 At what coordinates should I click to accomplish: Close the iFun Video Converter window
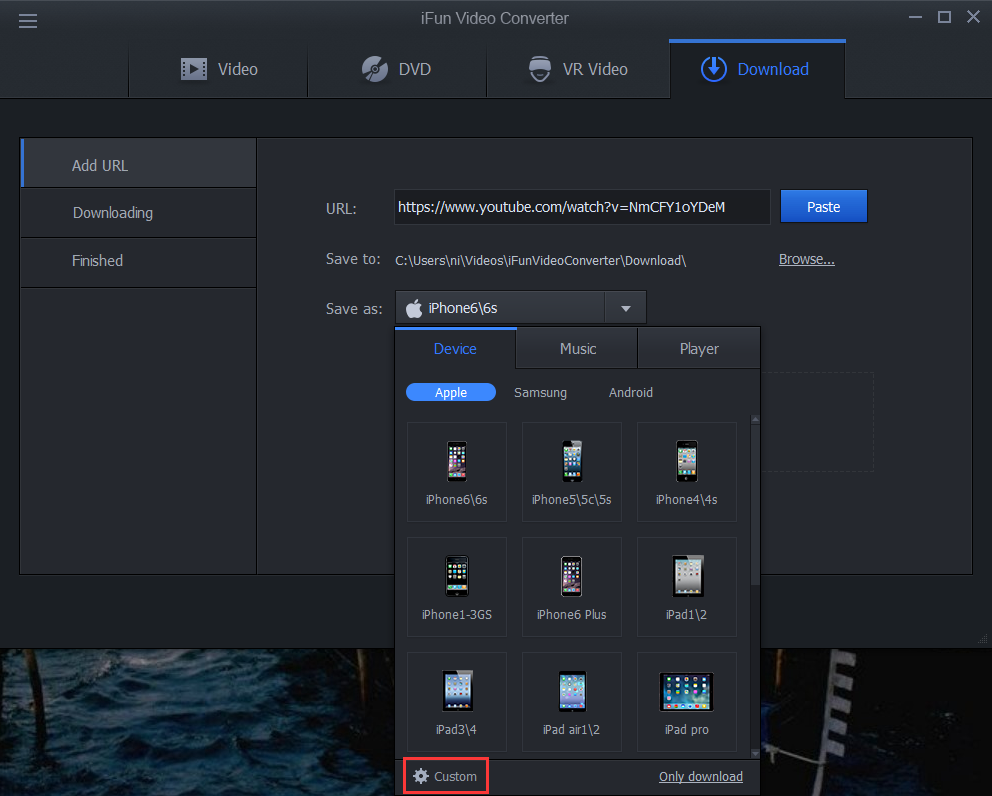[x=973, y=17]
